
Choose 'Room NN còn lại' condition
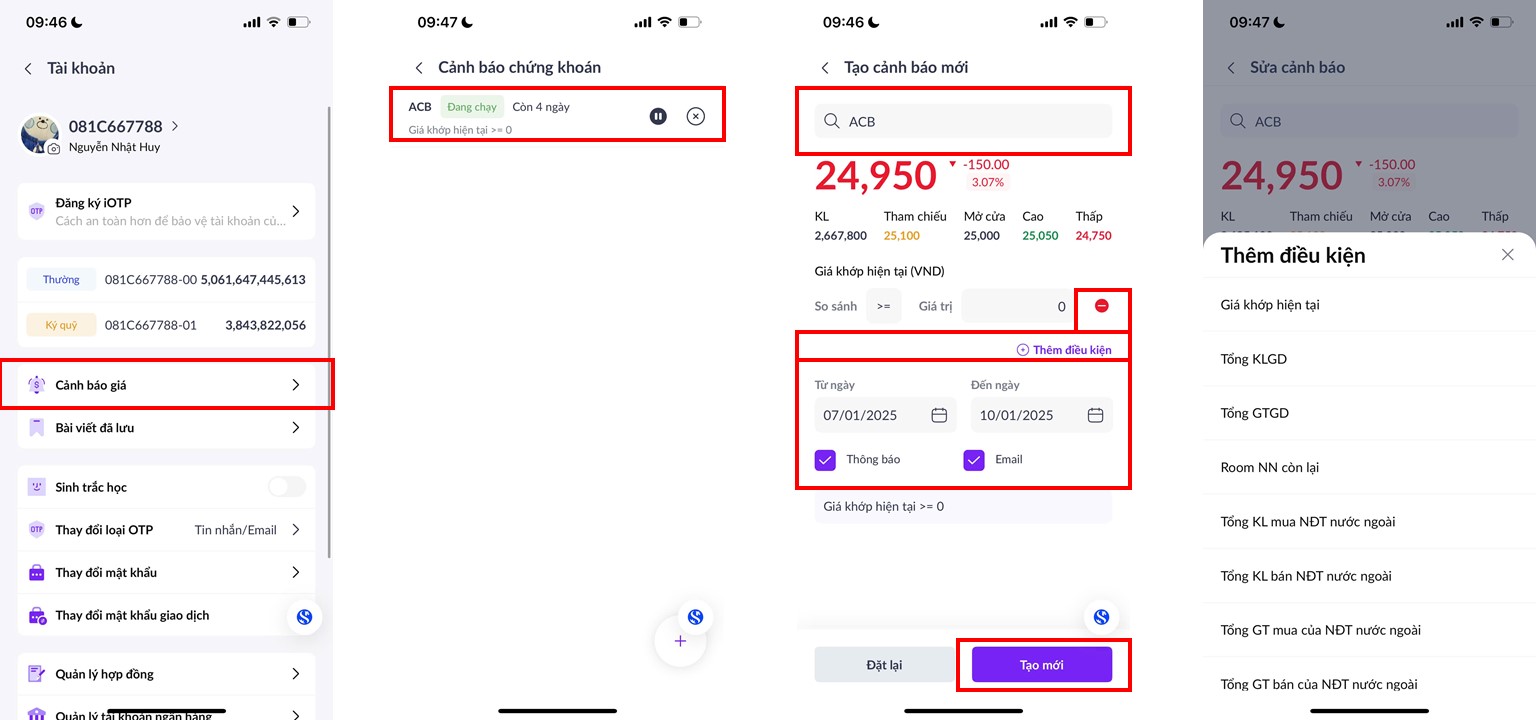(1270, 467)
